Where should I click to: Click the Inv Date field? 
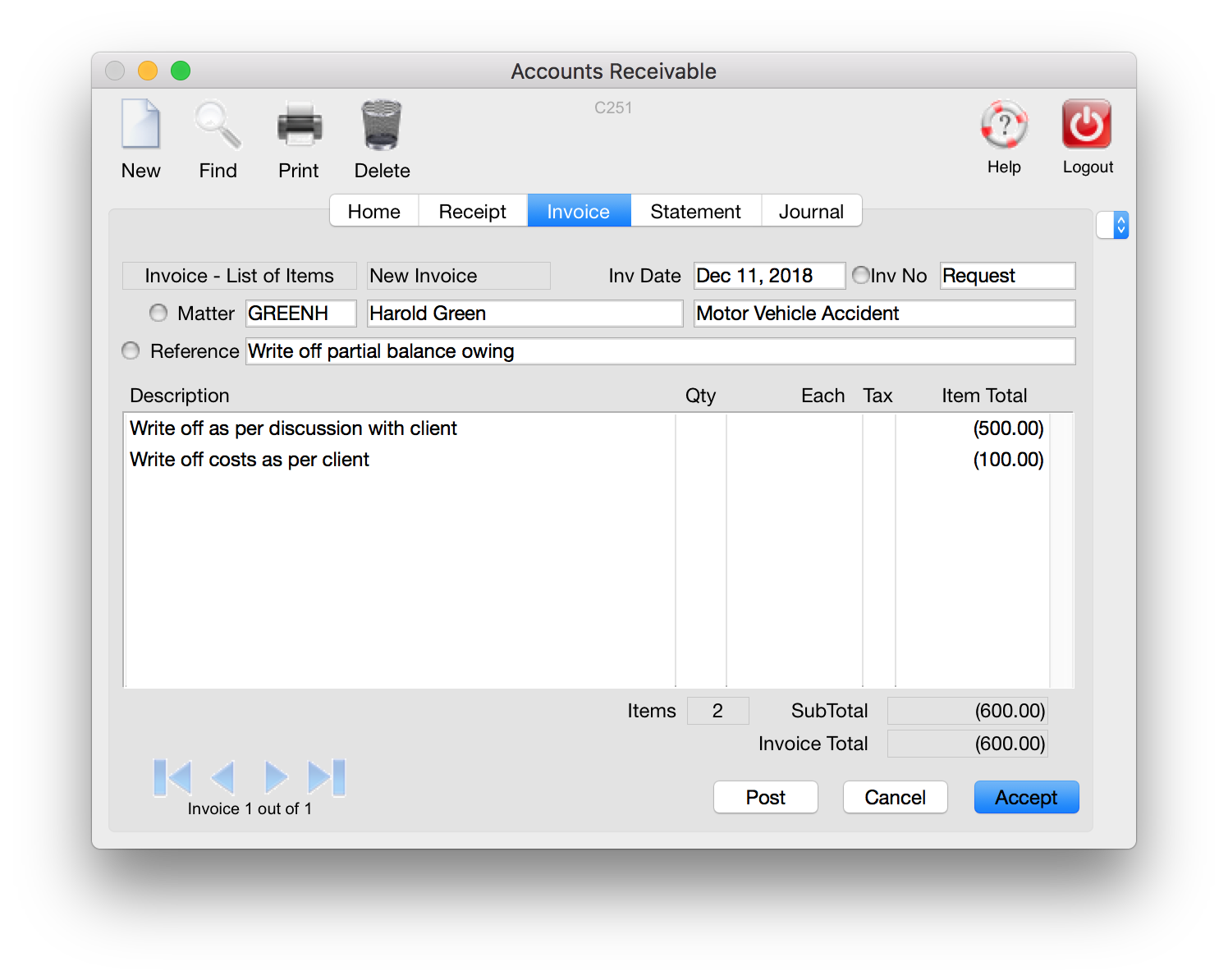pos(769,276)
